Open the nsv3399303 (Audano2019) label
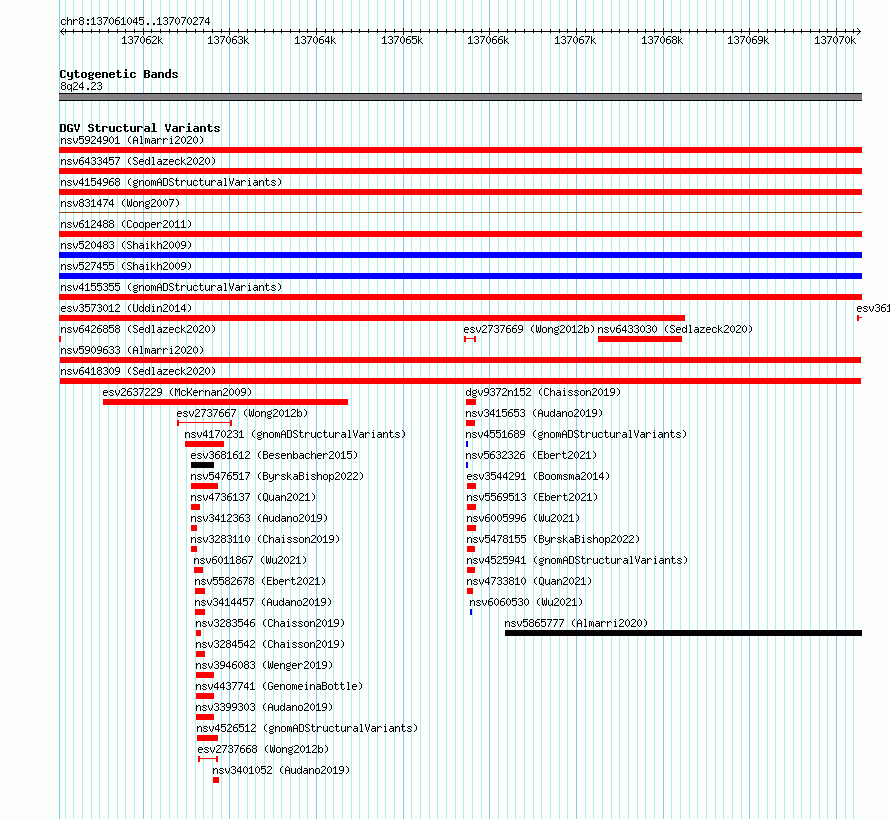Image resolution: width=890 pixels, height=819 pixels. click(x=264, y=707)
